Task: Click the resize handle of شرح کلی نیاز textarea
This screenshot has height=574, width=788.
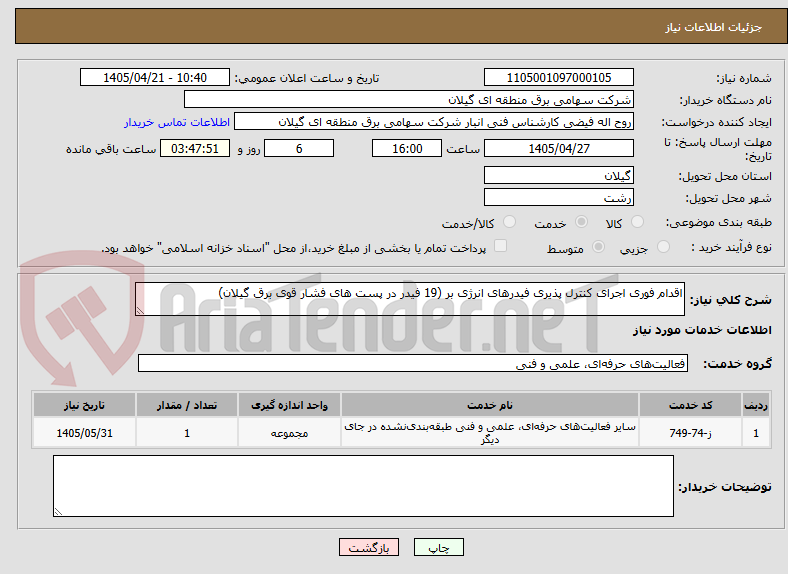Action: [x=140, y=311]
